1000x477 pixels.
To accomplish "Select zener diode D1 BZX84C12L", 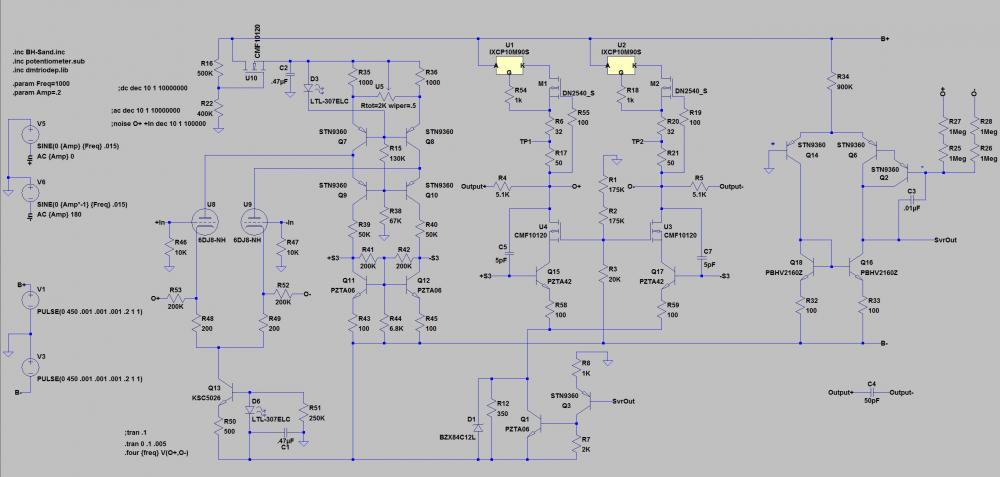I will [478, 427].
